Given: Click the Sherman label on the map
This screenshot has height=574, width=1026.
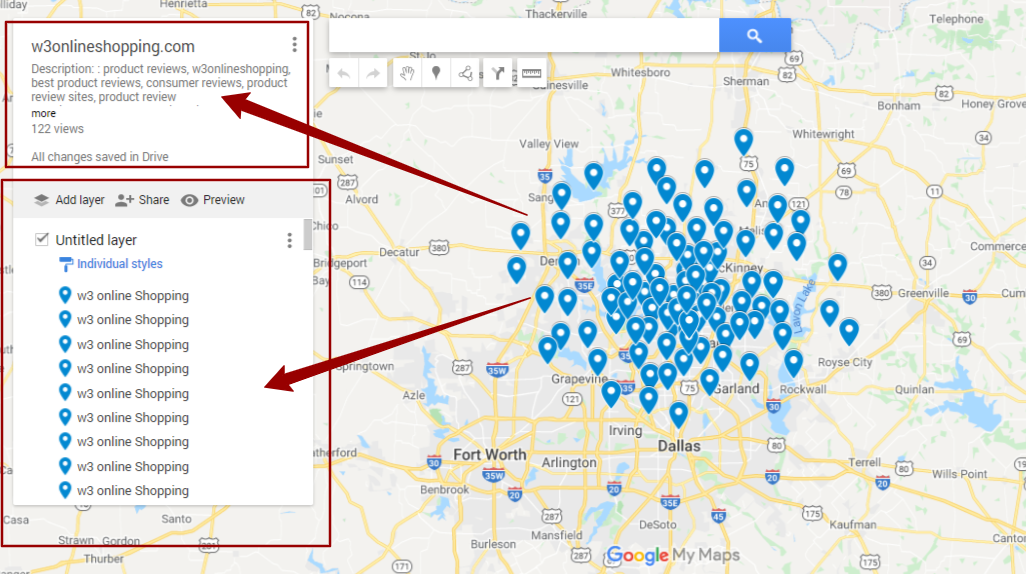Looking at the screenshot, I should (746, 81).
